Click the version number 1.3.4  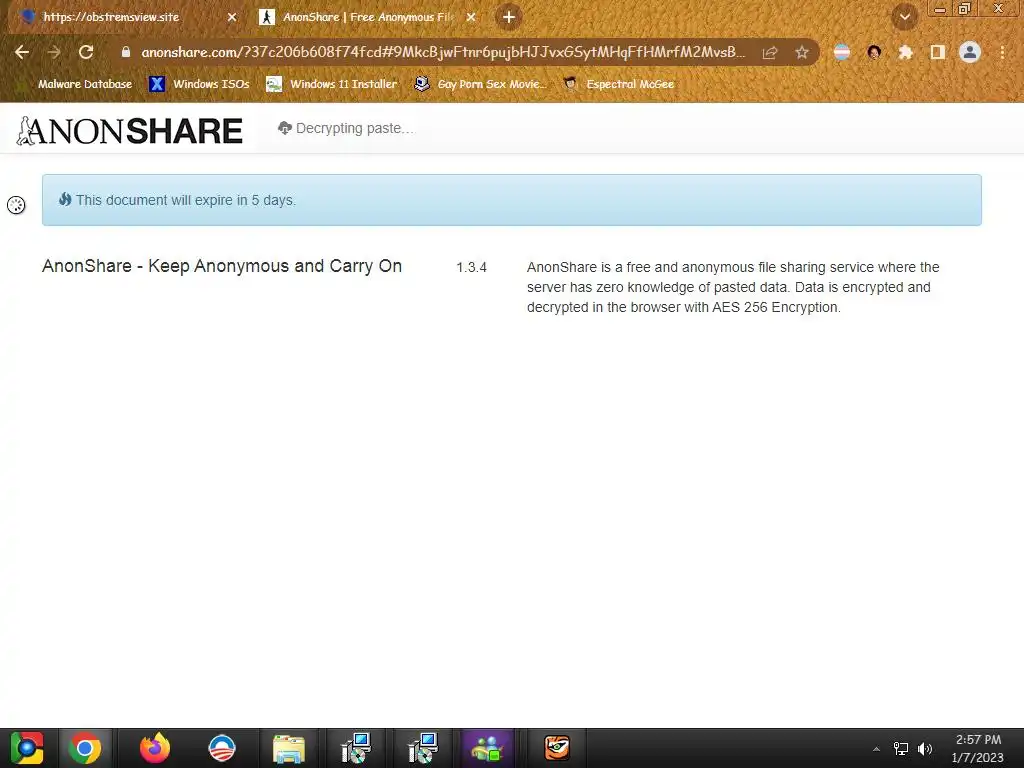pyautogui.click(x=472, y=267)
